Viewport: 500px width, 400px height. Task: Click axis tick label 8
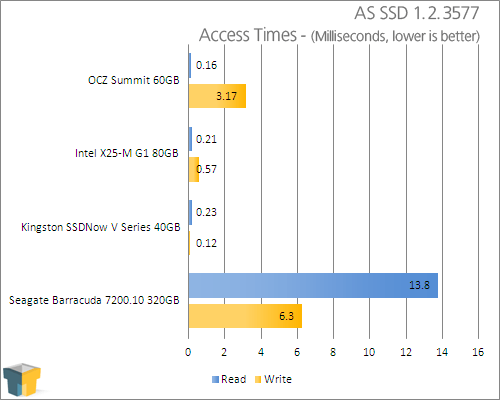[x=333, y=352]
